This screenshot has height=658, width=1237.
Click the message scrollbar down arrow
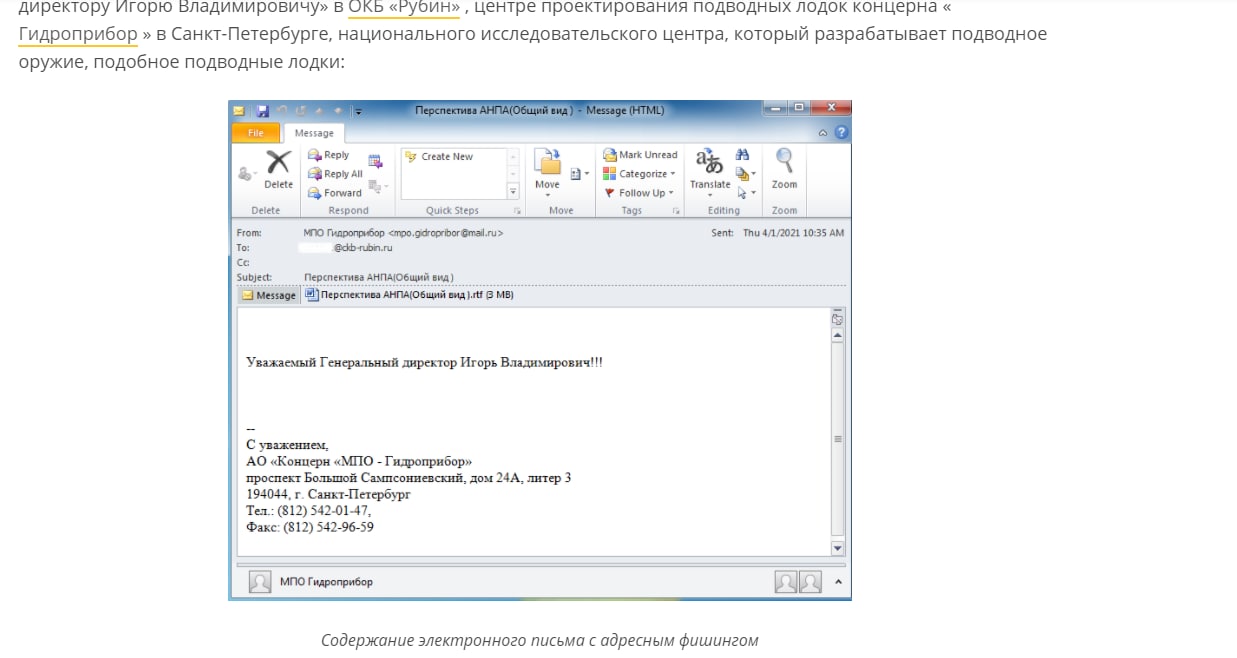pyautogui.click(x=838, y=548)
